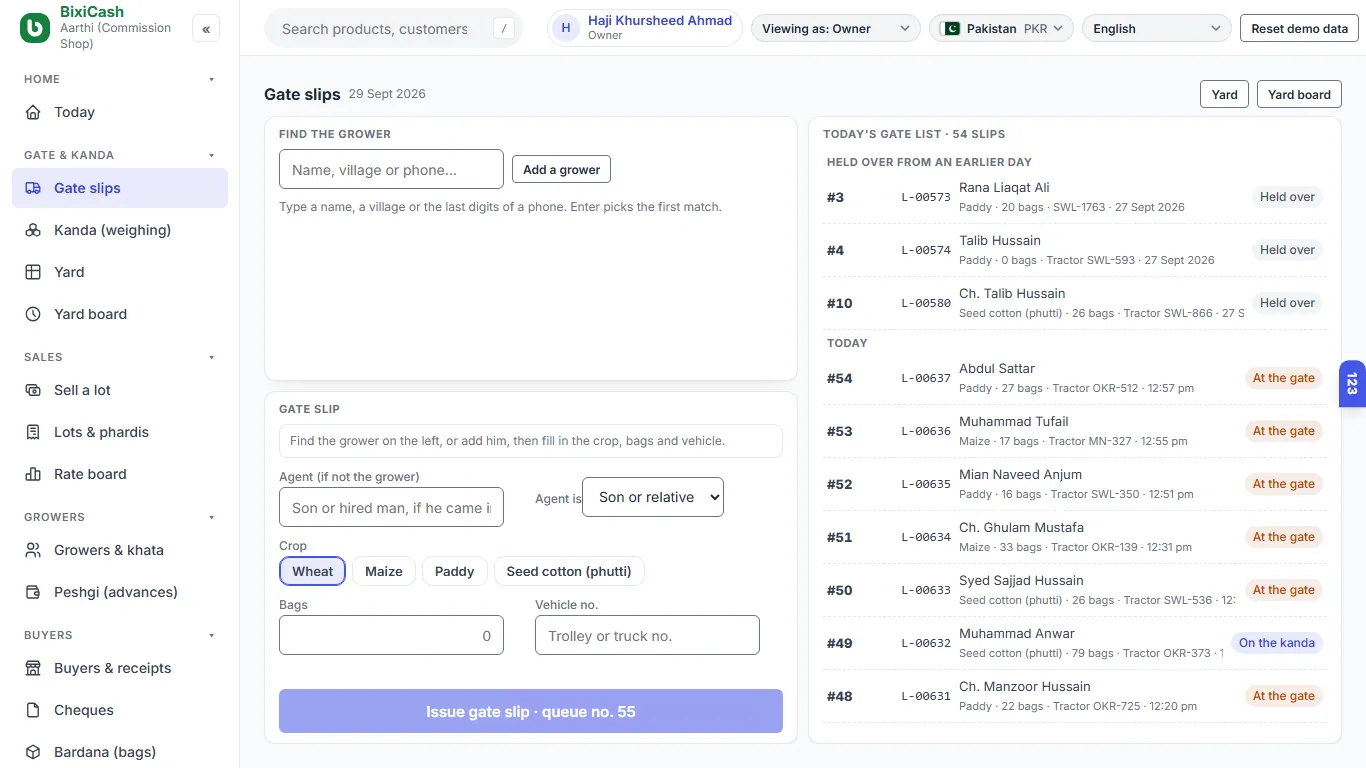This screenshot has width=1366, height=768.
Task: Open Today via its home icon
Action: tap(33, 112)
